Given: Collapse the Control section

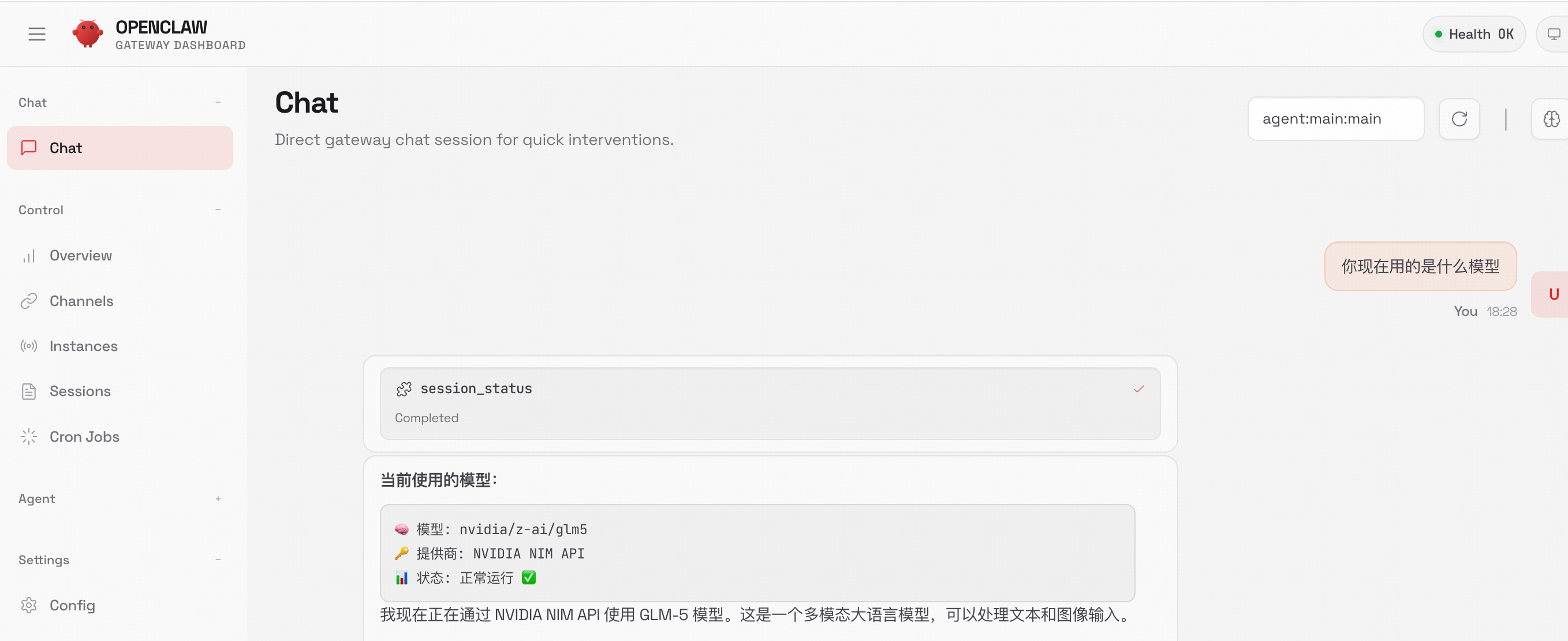Looking at the screenshot, I should click(218, 210).
